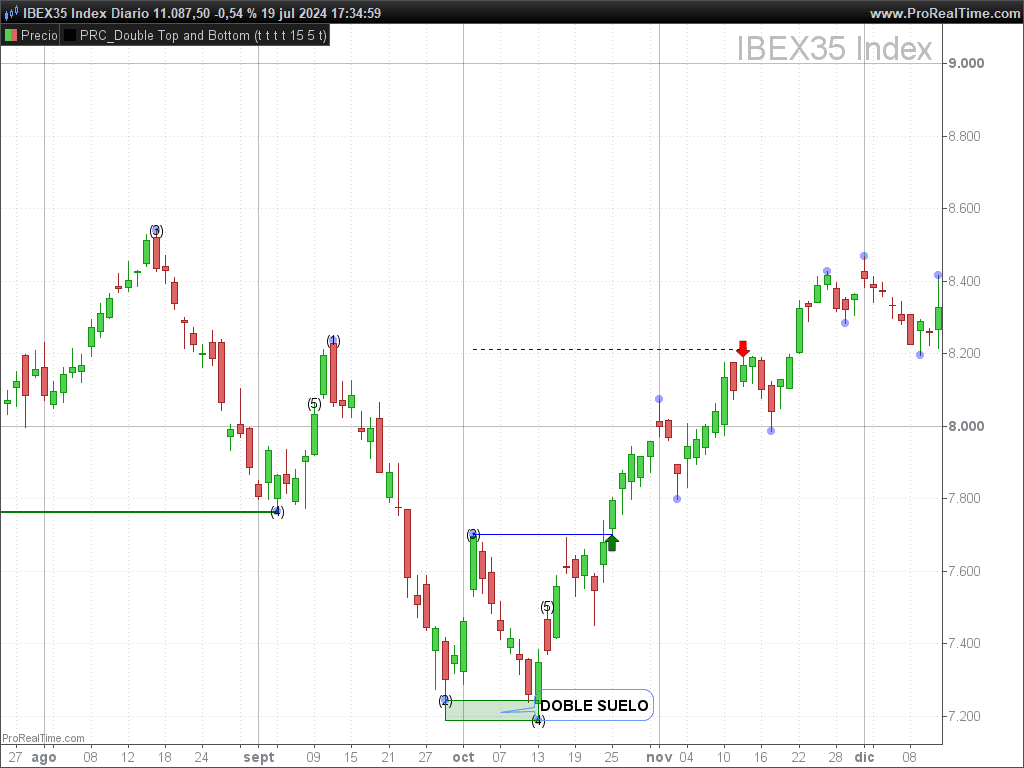Image resolution: width=1024 pixels, height=768 pixels.
Task: Click the candlestick chart icon in title bar
Action: [11, 13]
